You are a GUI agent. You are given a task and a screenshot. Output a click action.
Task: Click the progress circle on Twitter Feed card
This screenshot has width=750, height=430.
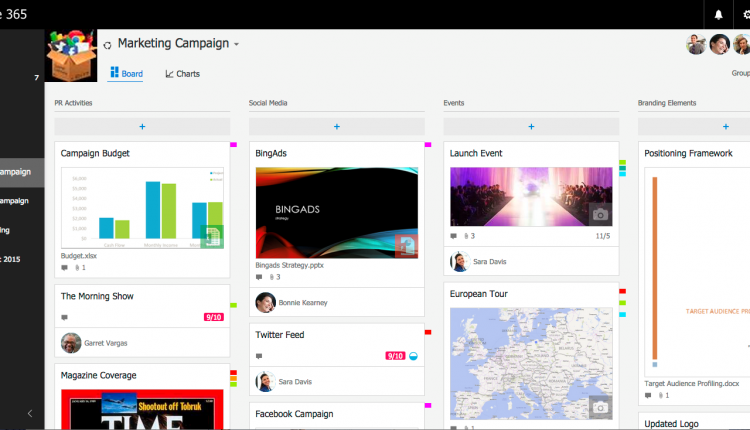pos(414,356)
